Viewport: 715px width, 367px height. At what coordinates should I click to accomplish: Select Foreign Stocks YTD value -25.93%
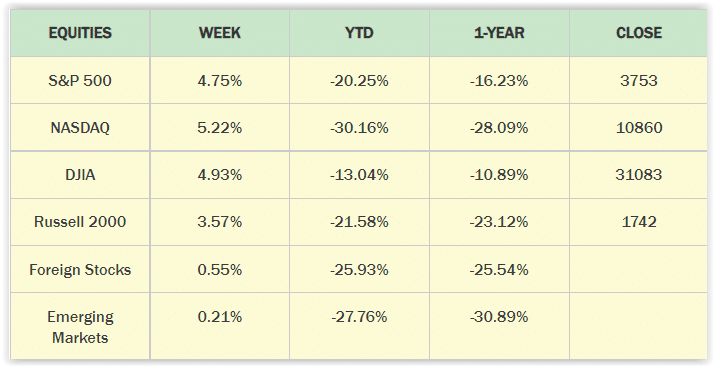coord(359,269)
